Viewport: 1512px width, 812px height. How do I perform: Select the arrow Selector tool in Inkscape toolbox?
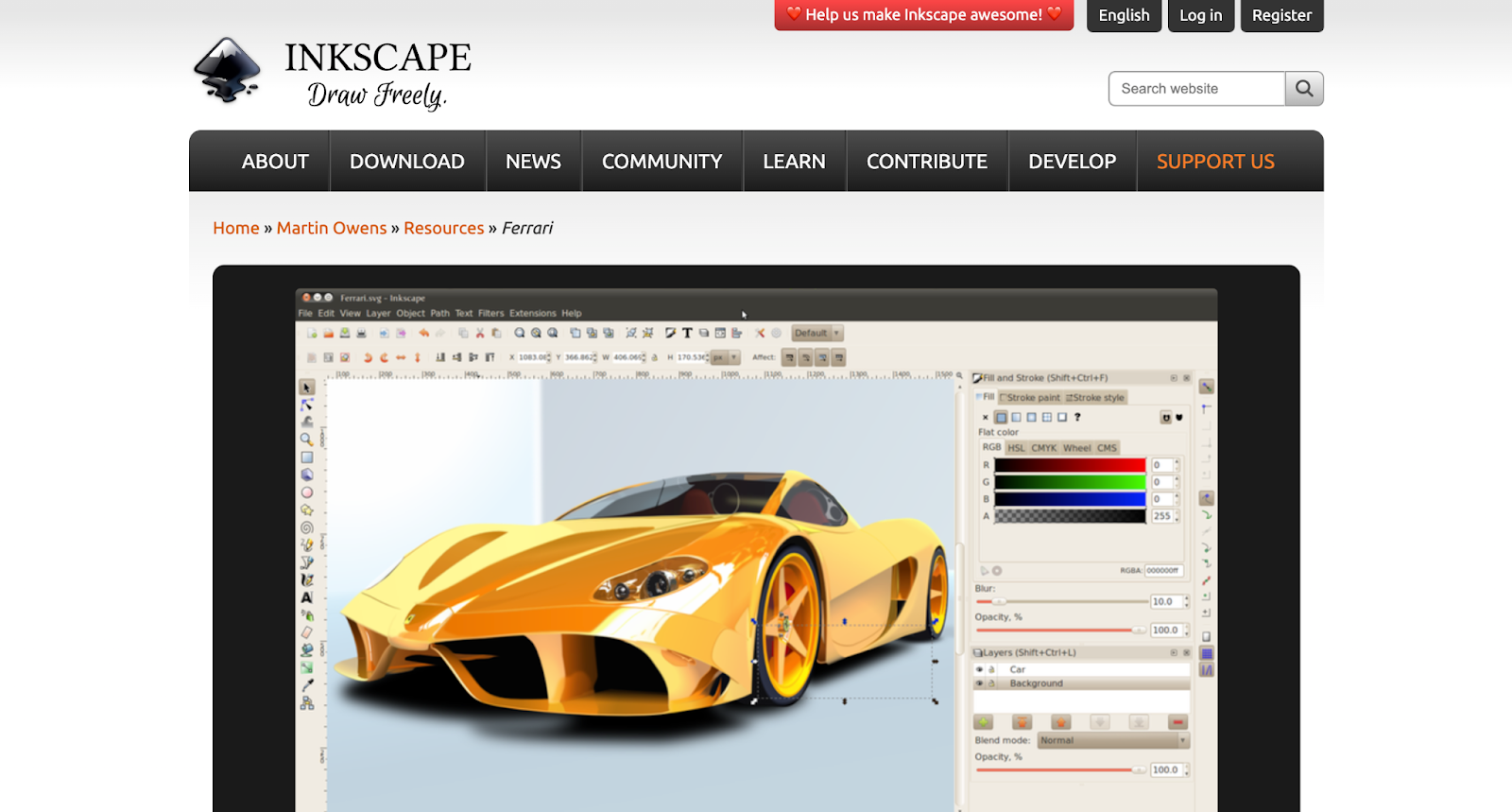point(307,388)
